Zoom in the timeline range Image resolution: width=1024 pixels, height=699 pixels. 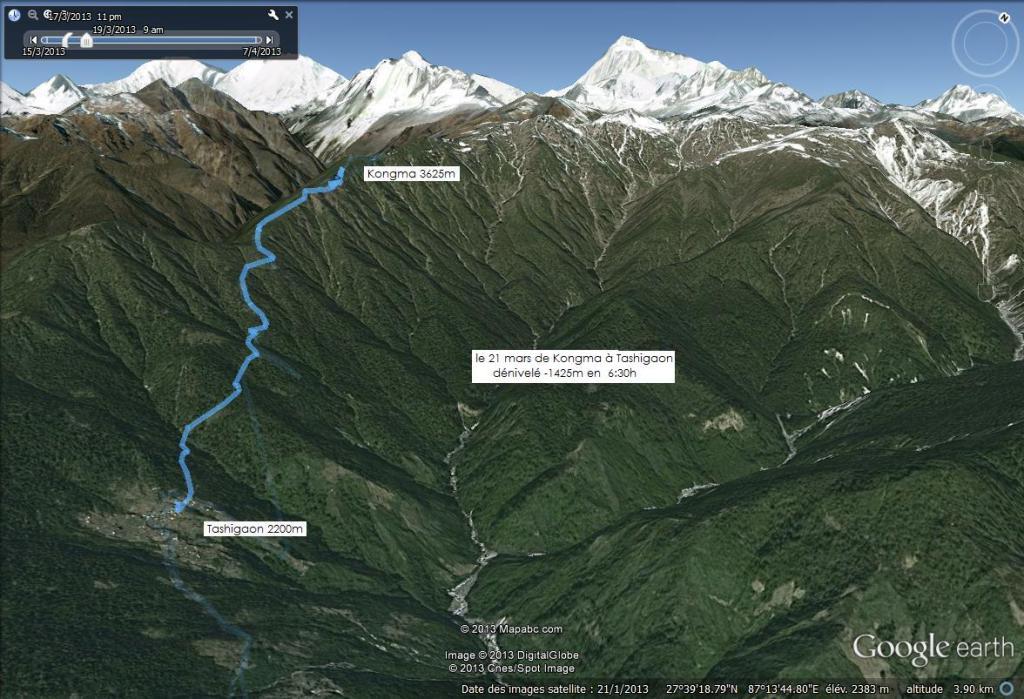click(48, 14)
